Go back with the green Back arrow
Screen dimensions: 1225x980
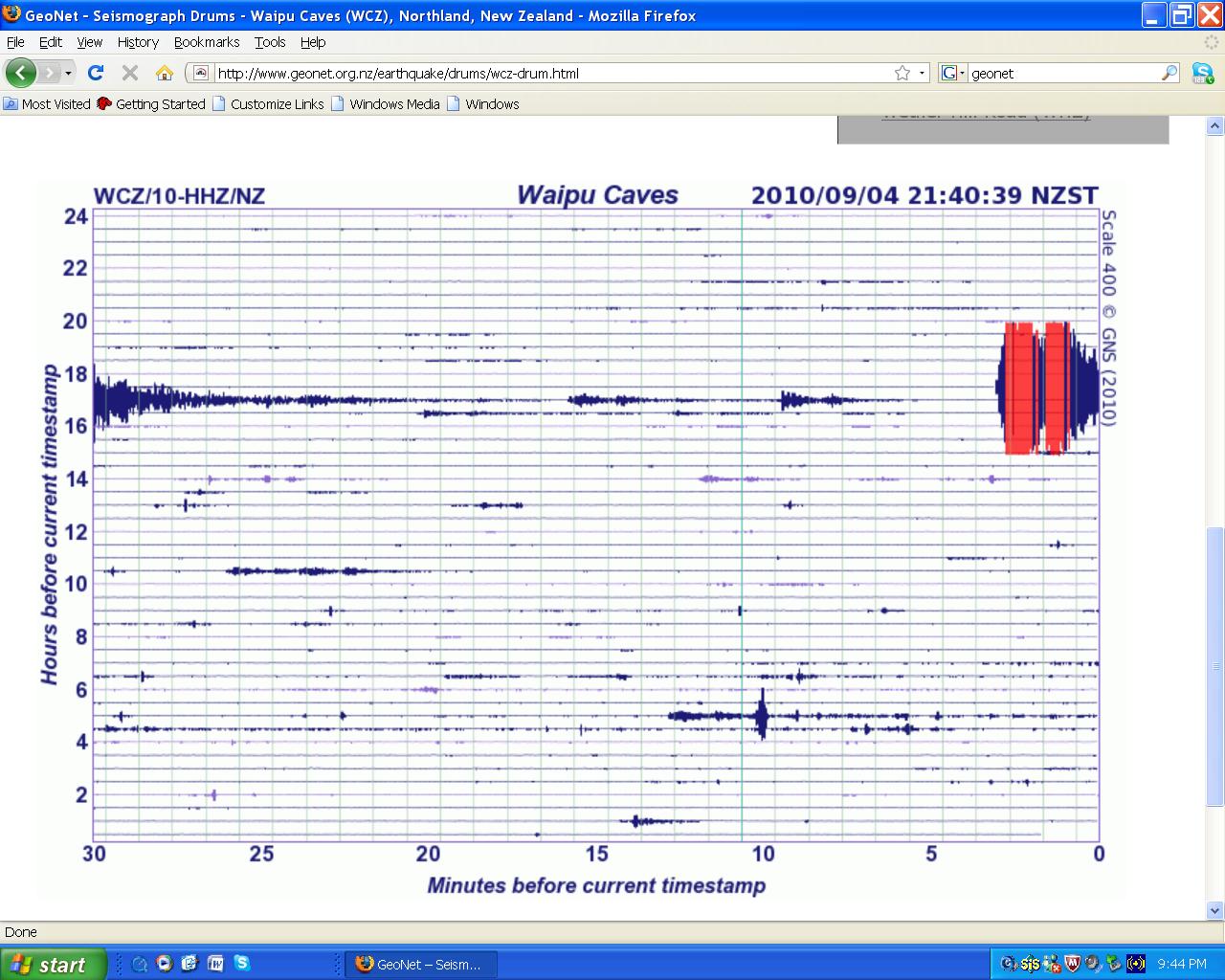20,73
